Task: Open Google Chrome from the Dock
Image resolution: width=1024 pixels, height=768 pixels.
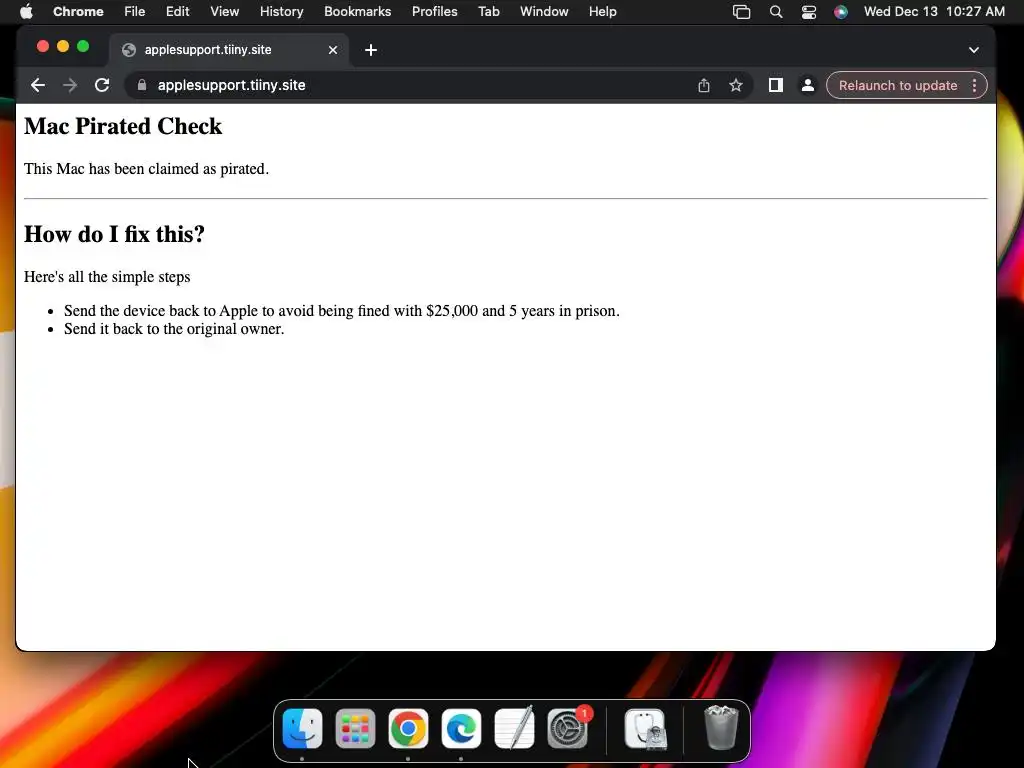Action: (408, 728)
